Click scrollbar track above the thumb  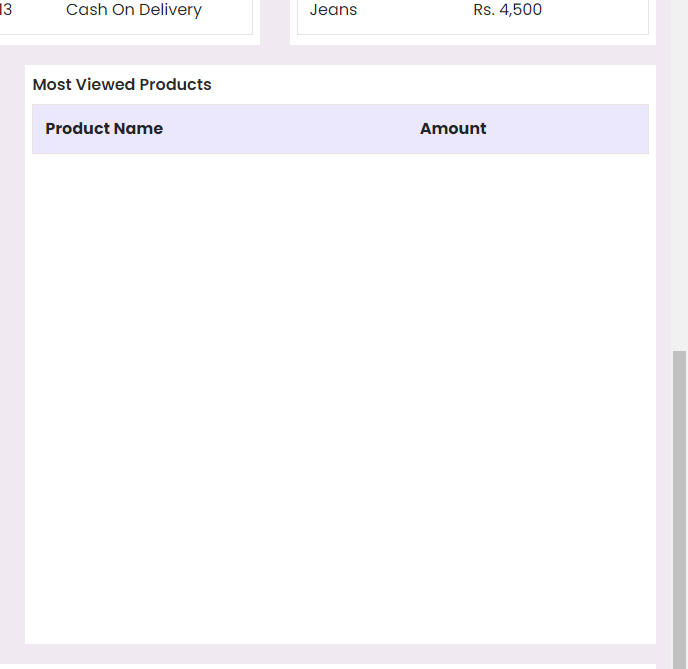click(679, 175)
